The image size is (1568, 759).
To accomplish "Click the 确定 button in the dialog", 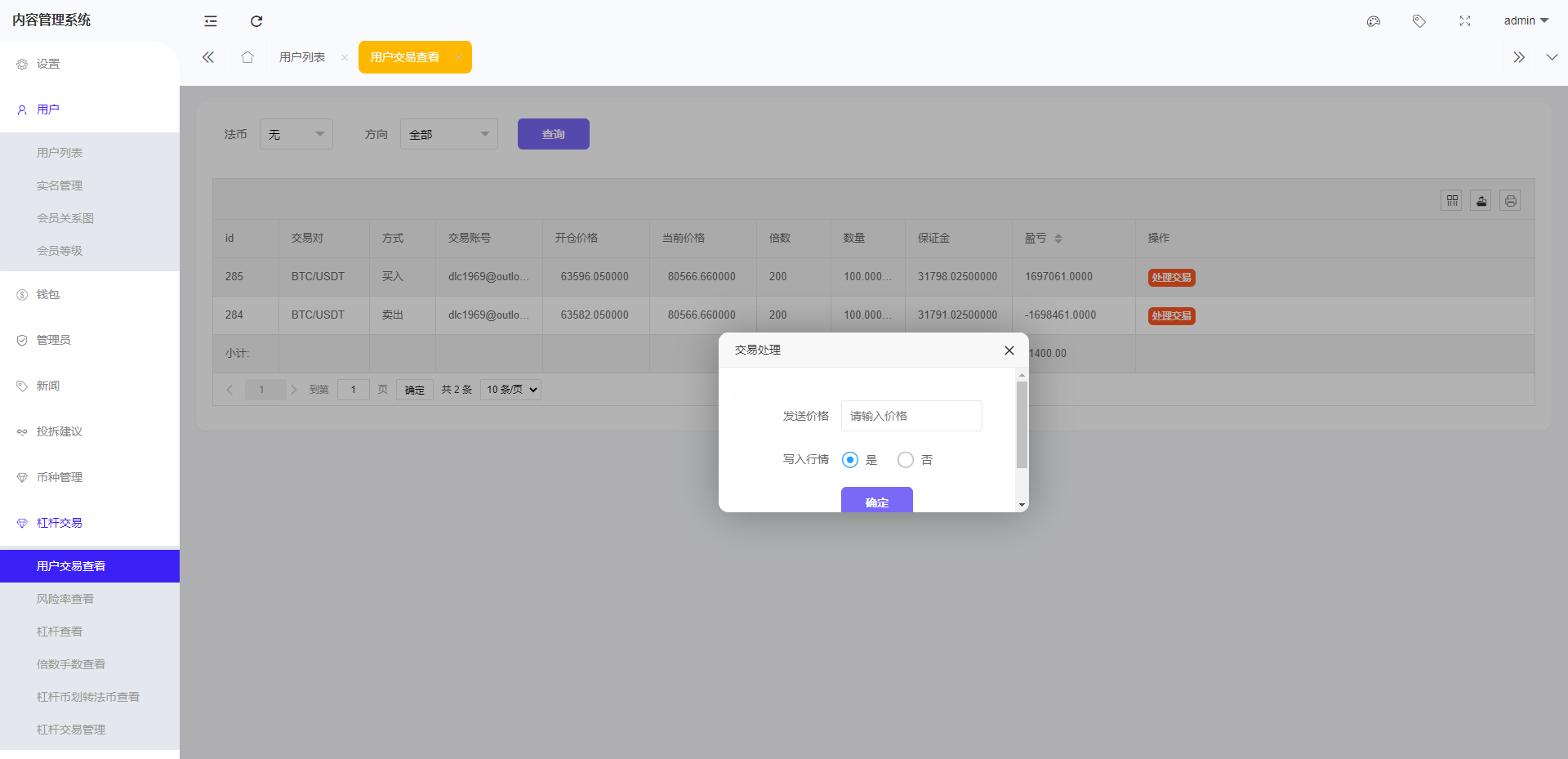I will click(876, 501).
